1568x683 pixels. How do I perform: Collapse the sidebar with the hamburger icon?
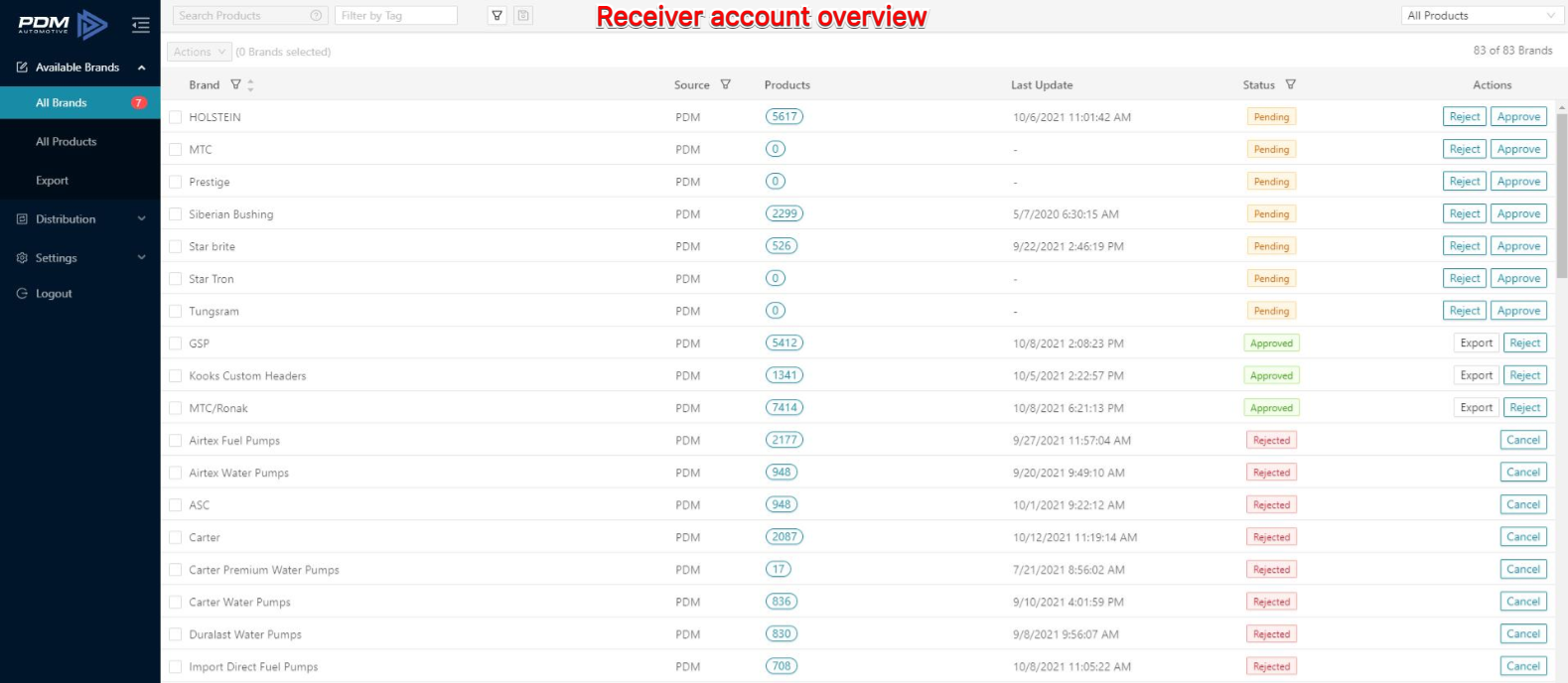[141, 25]
